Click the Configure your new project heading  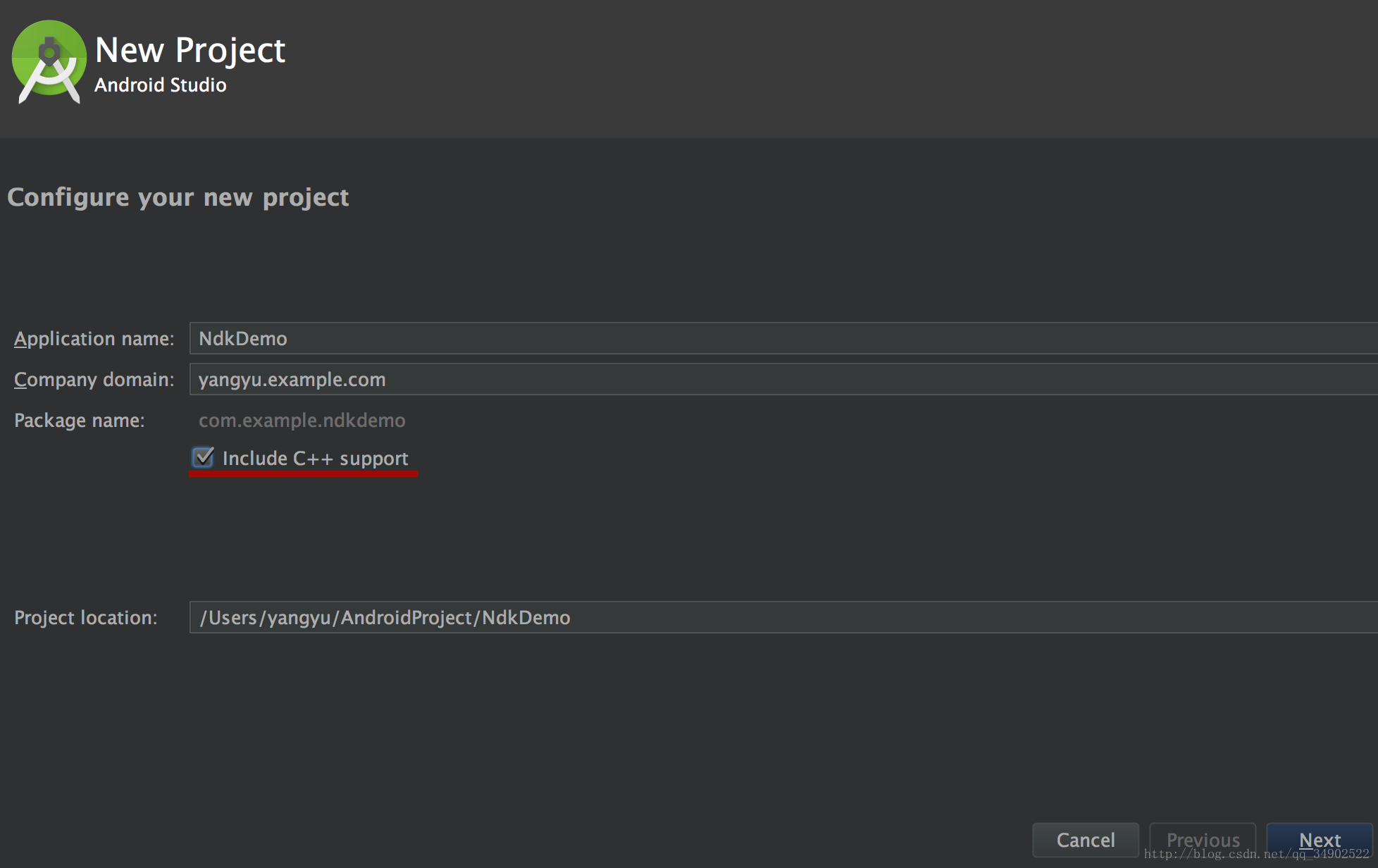click(178, 197)
